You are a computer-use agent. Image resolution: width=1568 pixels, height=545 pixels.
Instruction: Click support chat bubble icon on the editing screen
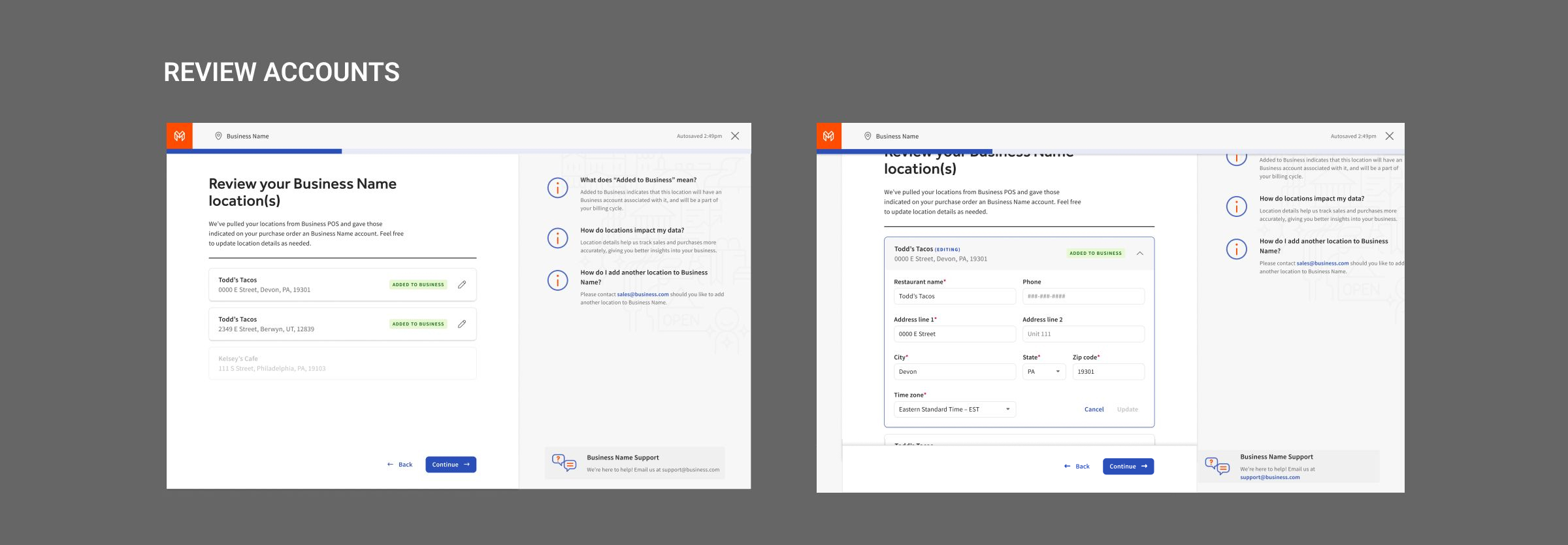[1217, 466]
